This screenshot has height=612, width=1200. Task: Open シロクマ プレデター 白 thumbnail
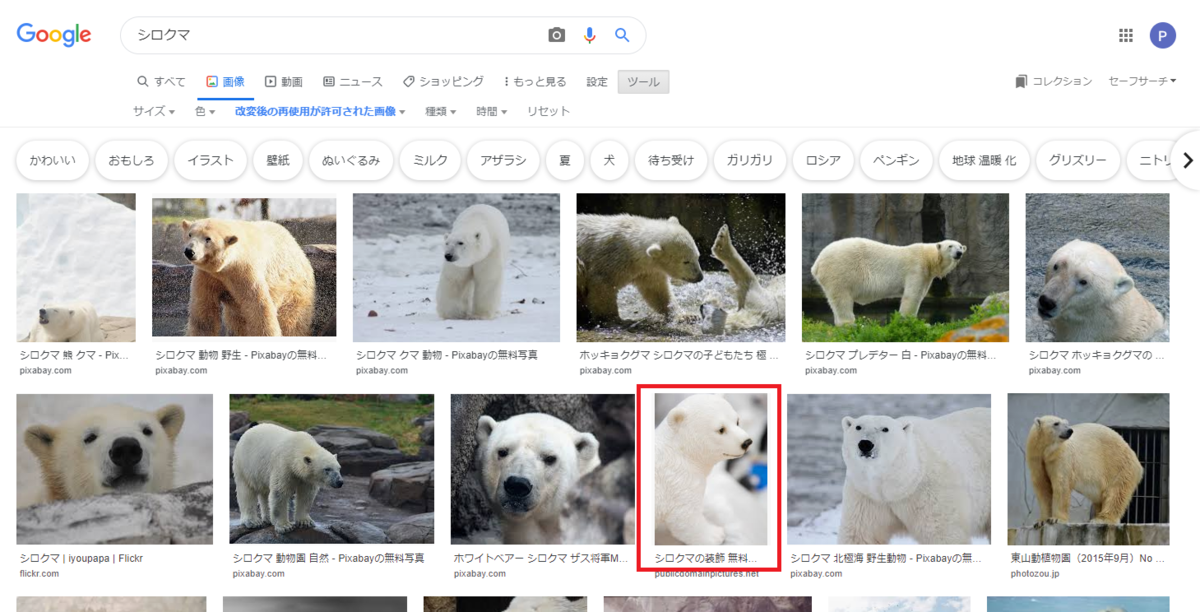tap(905, 268)
